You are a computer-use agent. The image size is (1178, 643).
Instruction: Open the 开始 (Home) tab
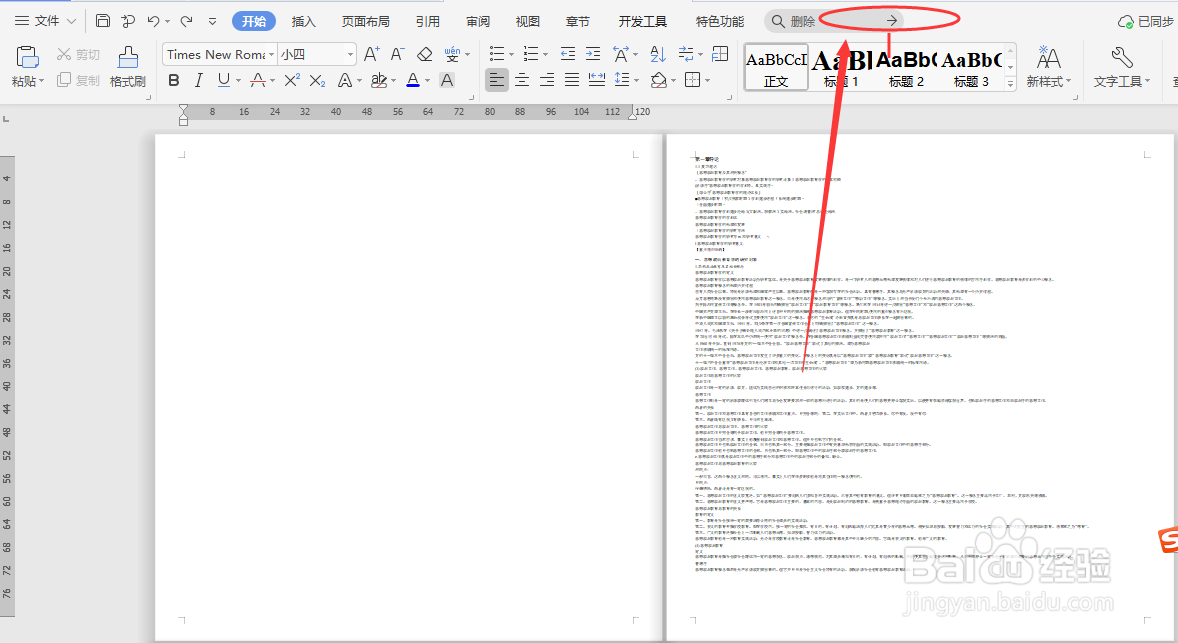254,21
